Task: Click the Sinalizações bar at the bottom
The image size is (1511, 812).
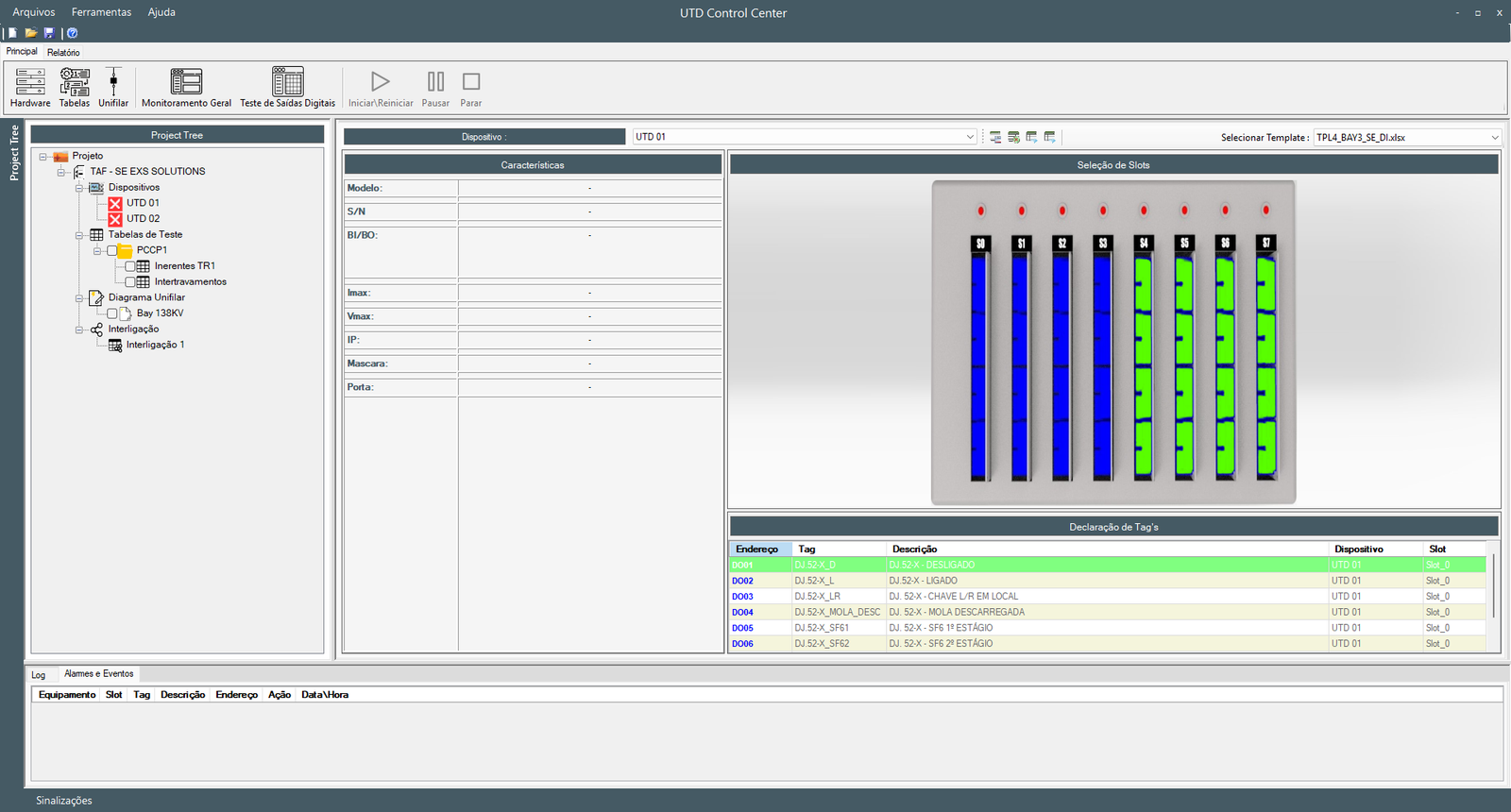Action: 64,801
